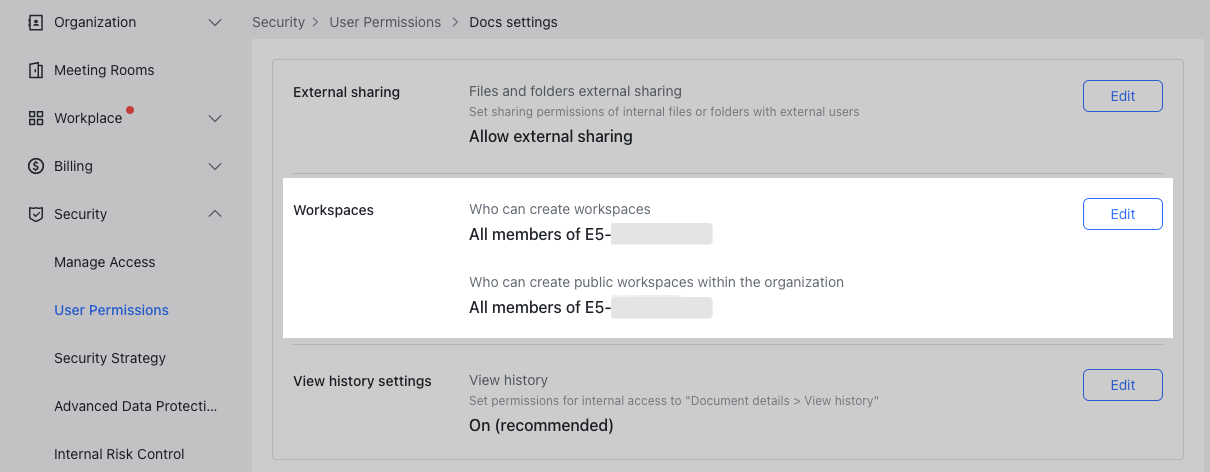Open Manage Access under Security

pos(105,262)
